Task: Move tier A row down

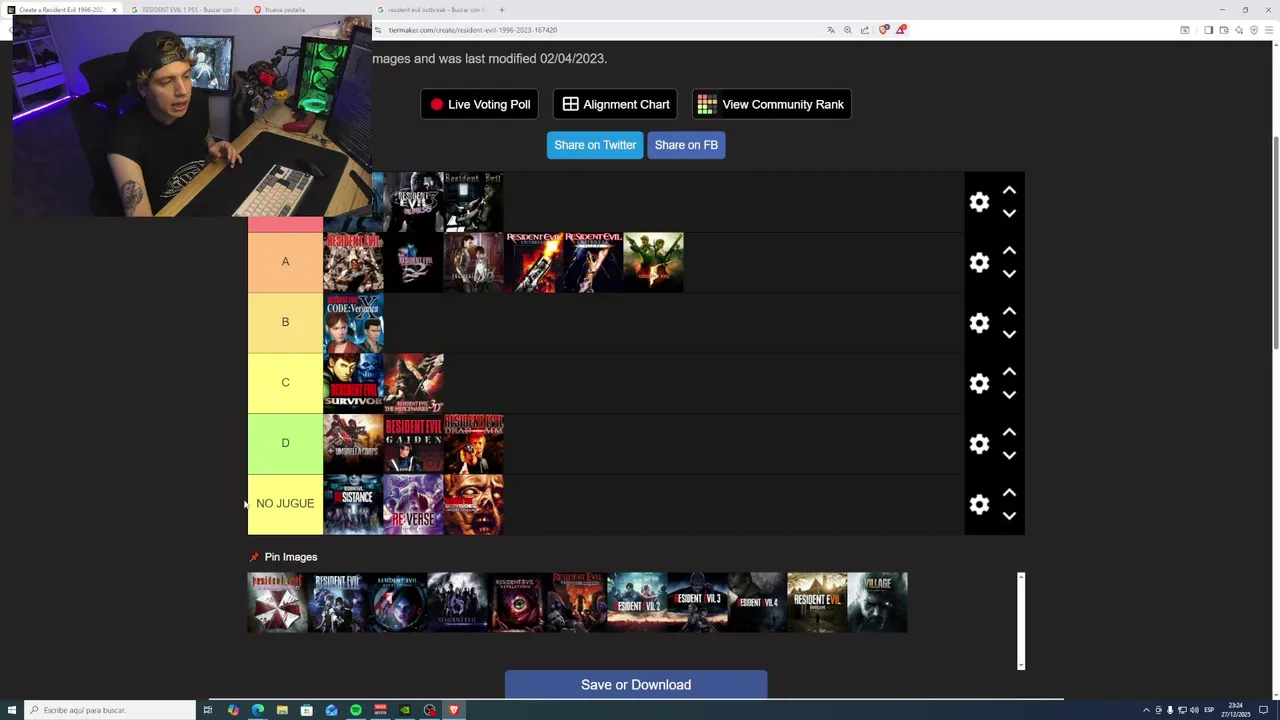Action: coord(1009,273)
